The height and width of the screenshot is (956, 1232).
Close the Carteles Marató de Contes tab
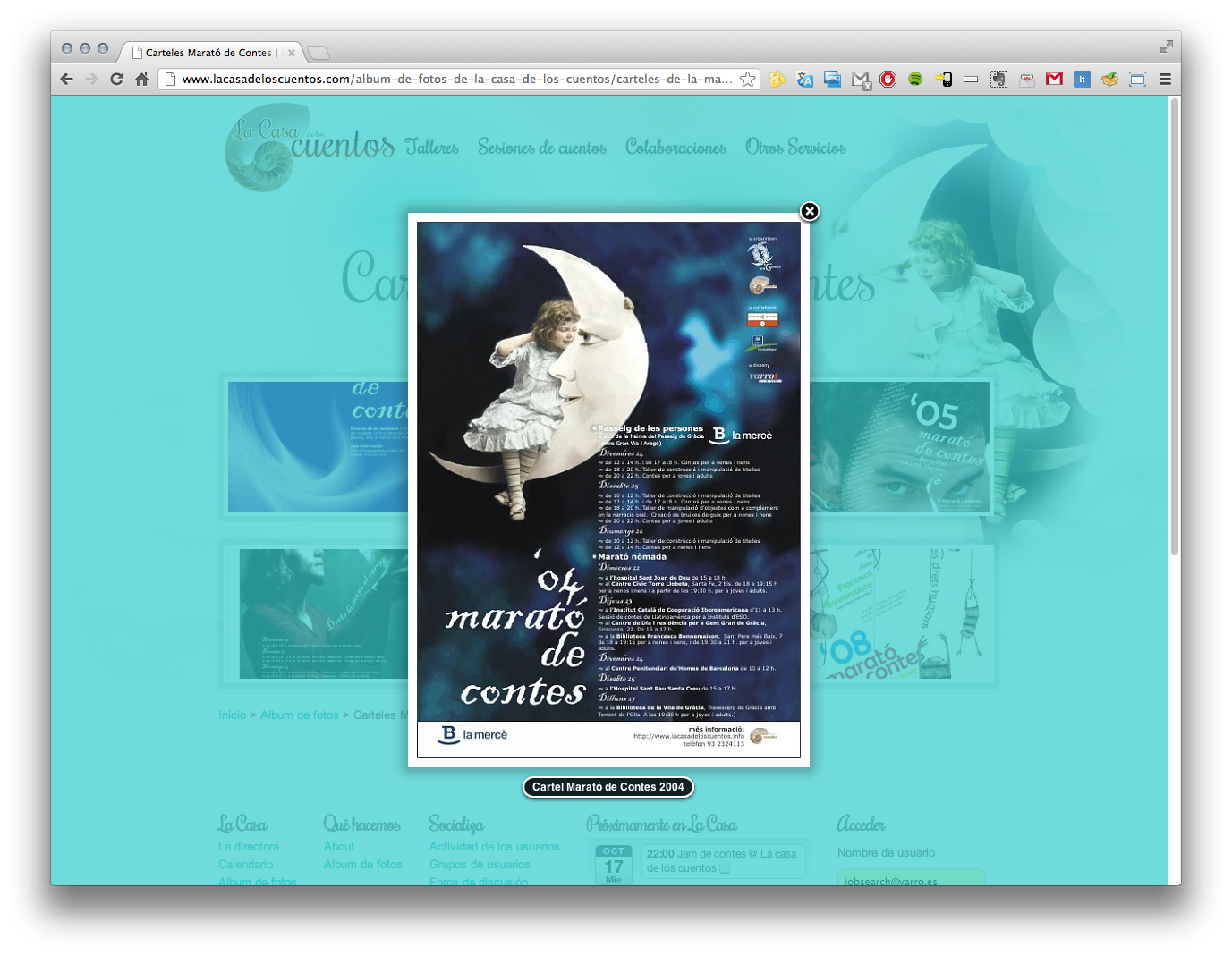[x=292, y=53]
